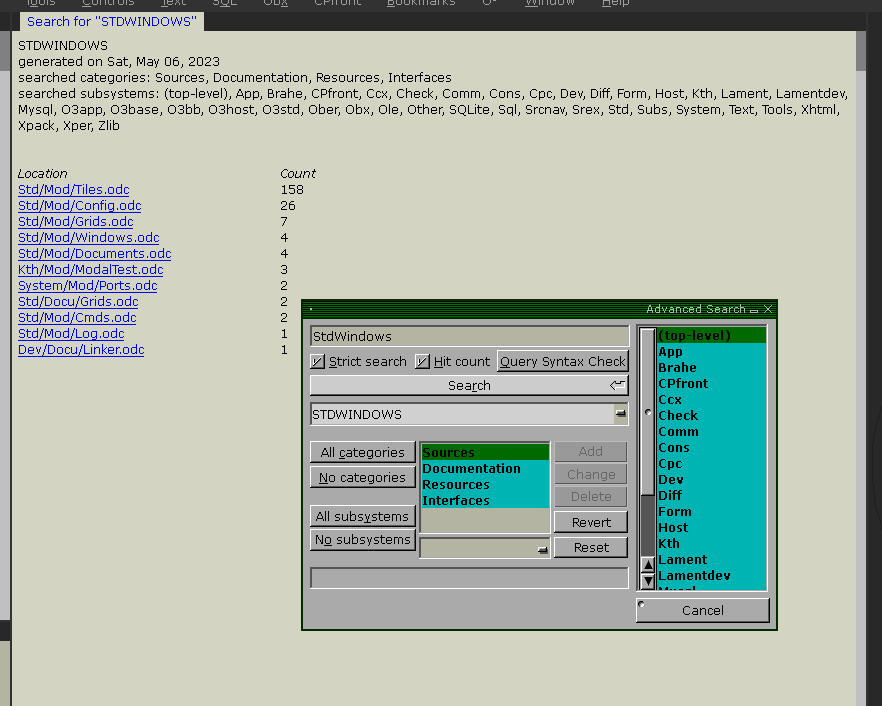
Task: Run Query Syntax Check
Action: (562, 362)
